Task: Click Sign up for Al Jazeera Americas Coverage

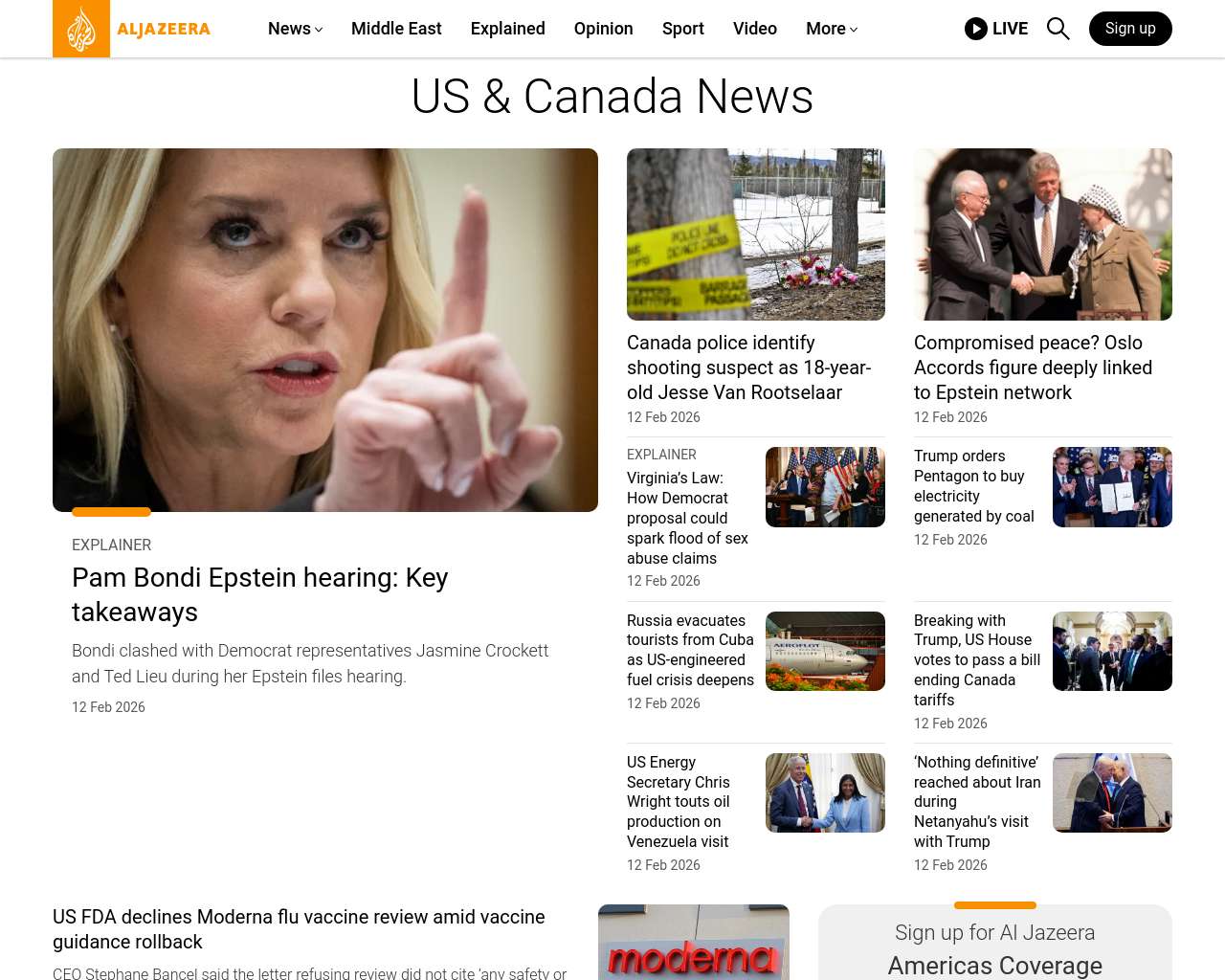Action: 995,949
